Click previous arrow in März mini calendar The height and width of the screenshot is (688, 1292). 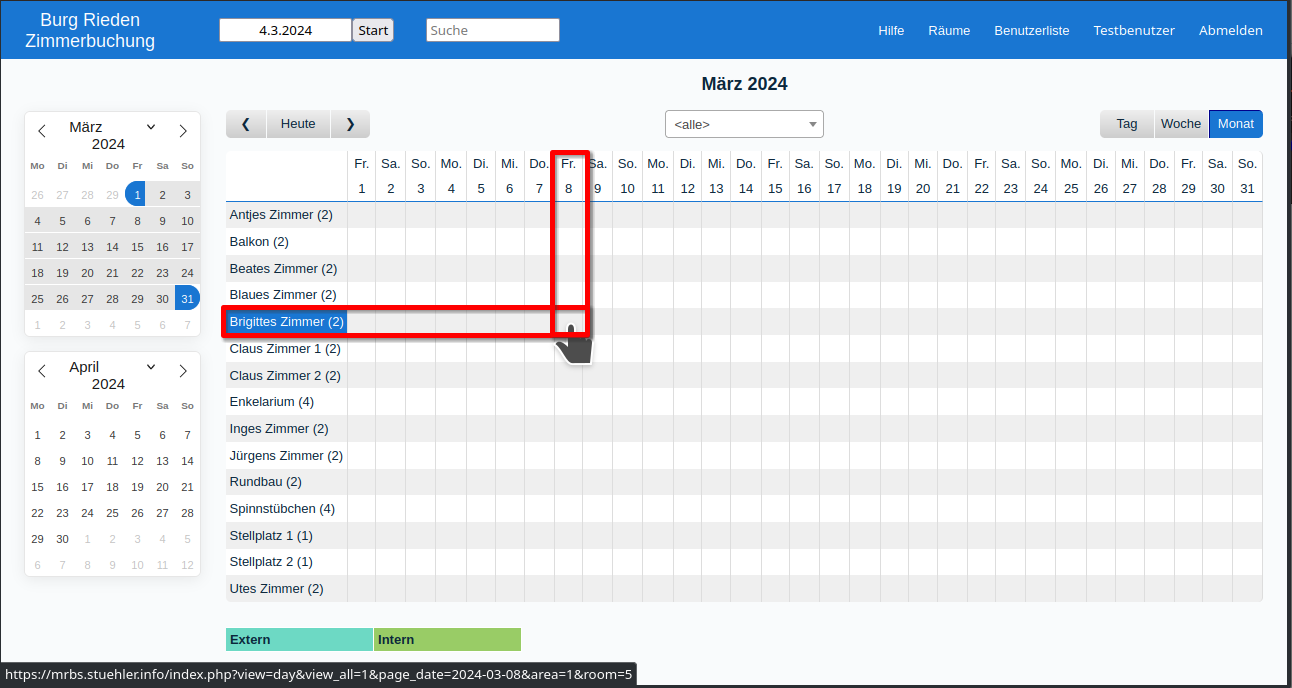tap(42, 131)
